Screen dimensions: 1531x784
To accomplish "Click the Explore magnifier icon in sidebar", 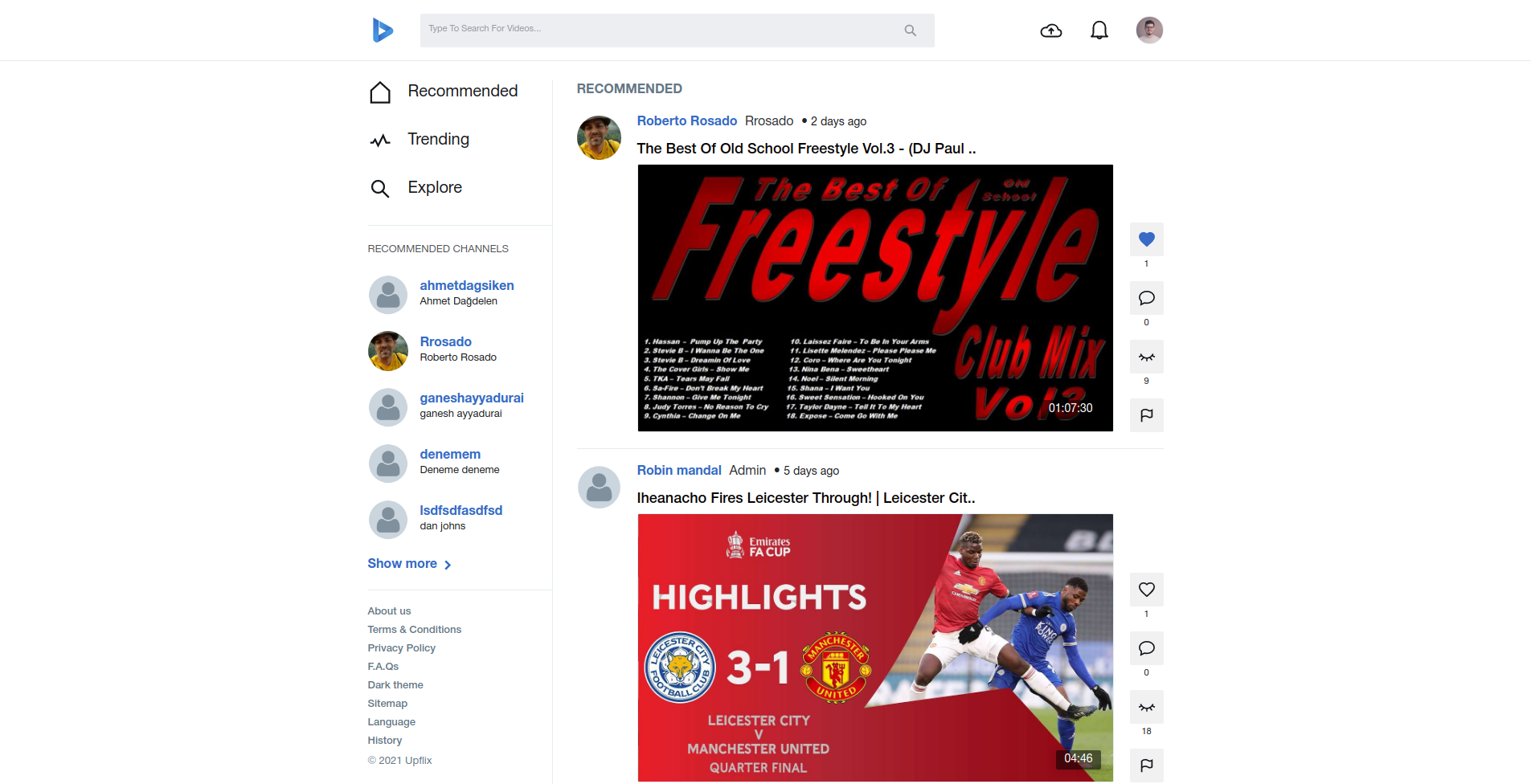I will point(380,189).
